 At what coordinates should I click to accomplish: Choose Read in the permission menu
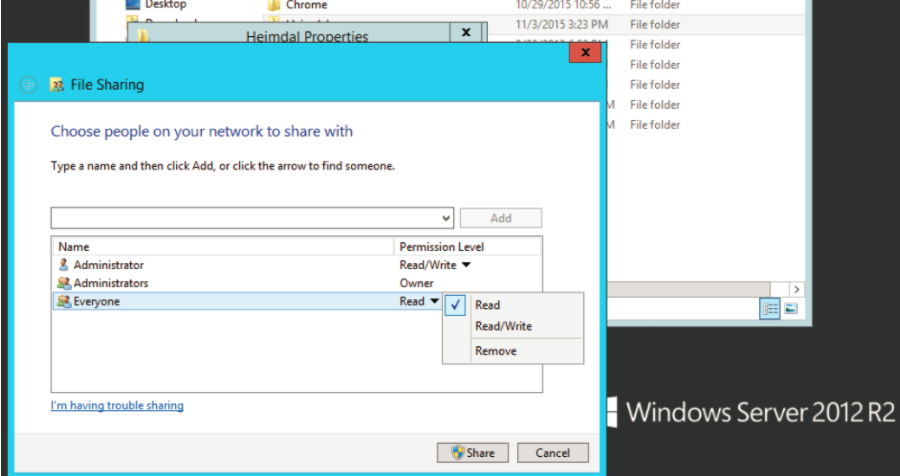[513, 305]
